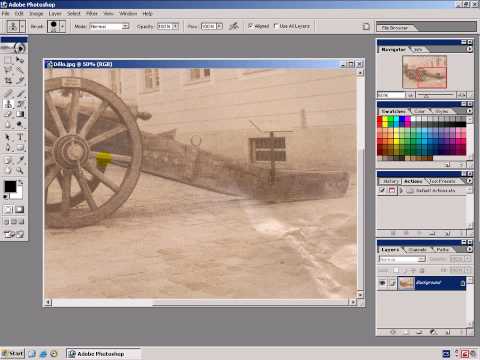
Task: Toggle lock transparent pixels checkbox in Layers
Action: [x=396, y=270]
